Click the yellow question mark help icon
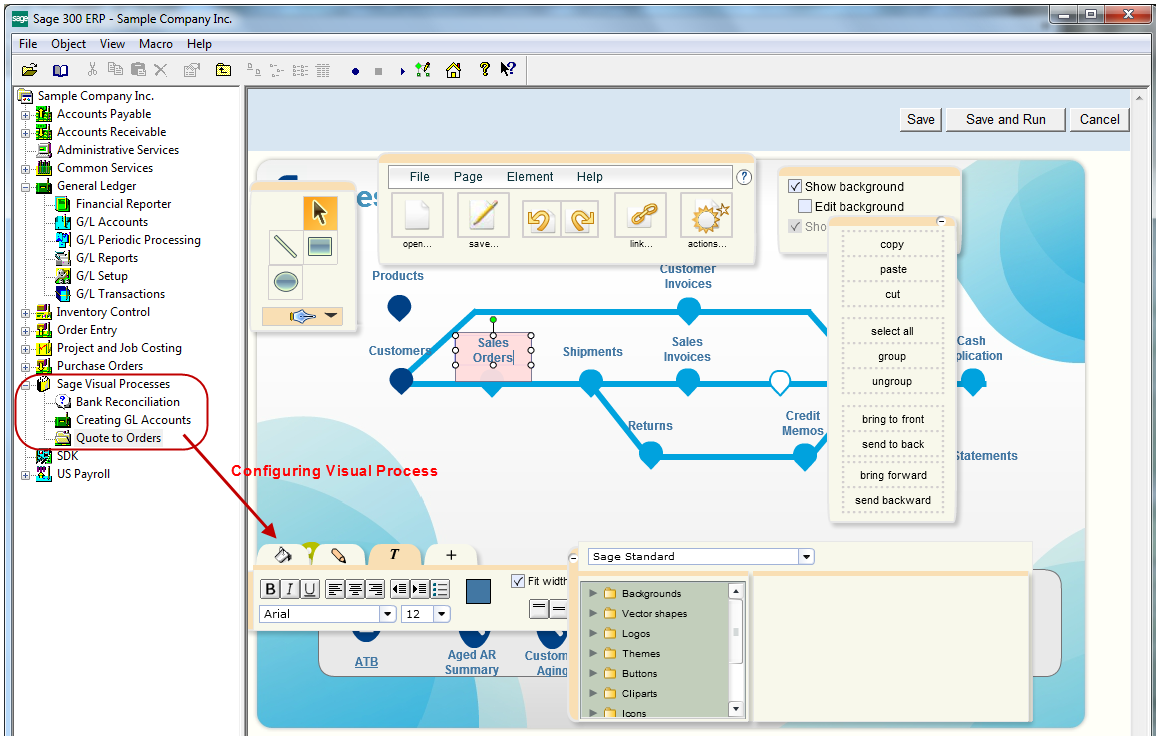Image resolution: width=1156 pixels, height=736 pixels. pos(484,69)
